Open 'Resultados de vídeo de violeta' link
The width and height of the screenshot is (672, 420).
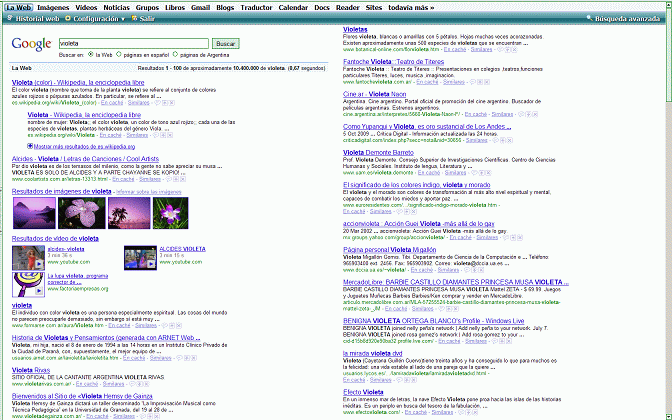(55, 239)
